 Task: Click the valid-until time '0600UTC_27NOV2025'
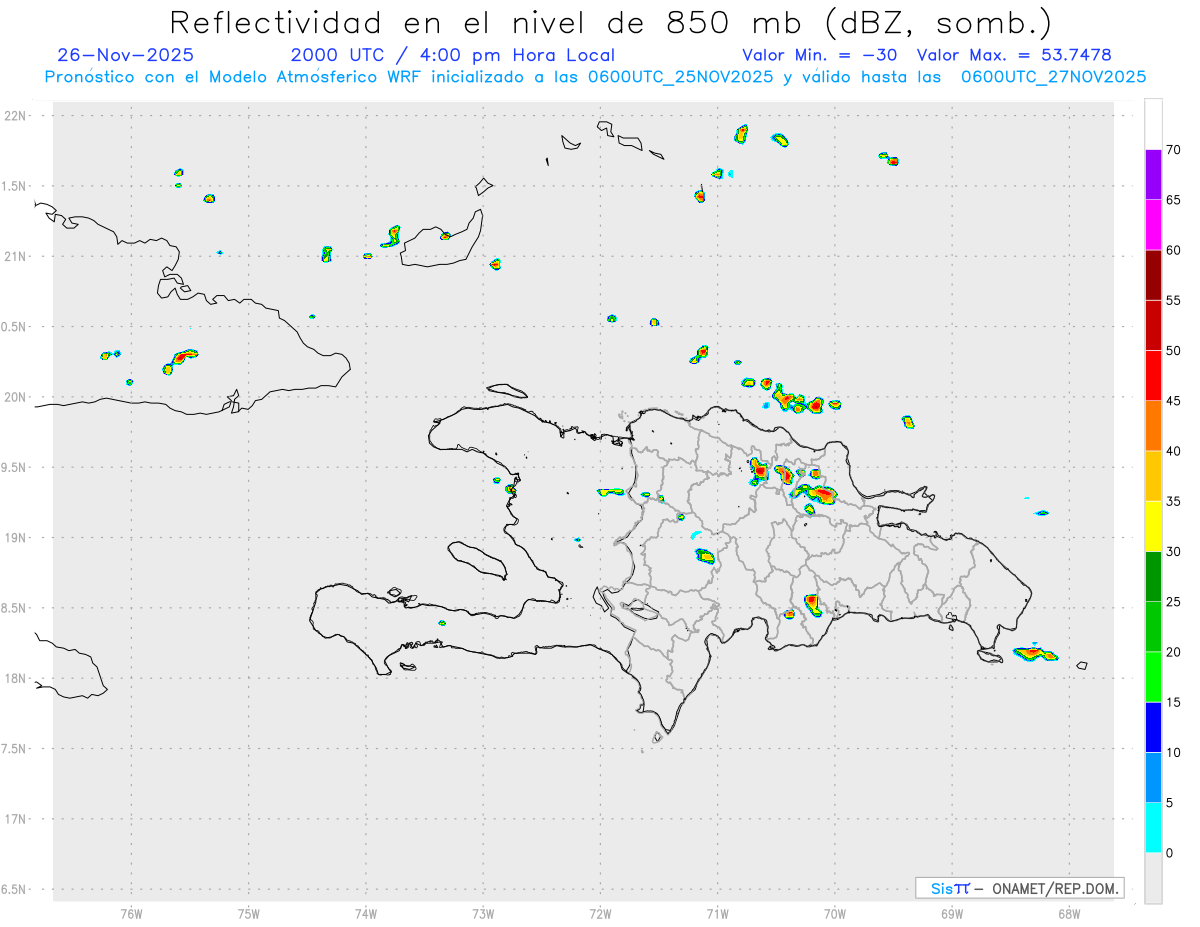[x=1053, y=77]
